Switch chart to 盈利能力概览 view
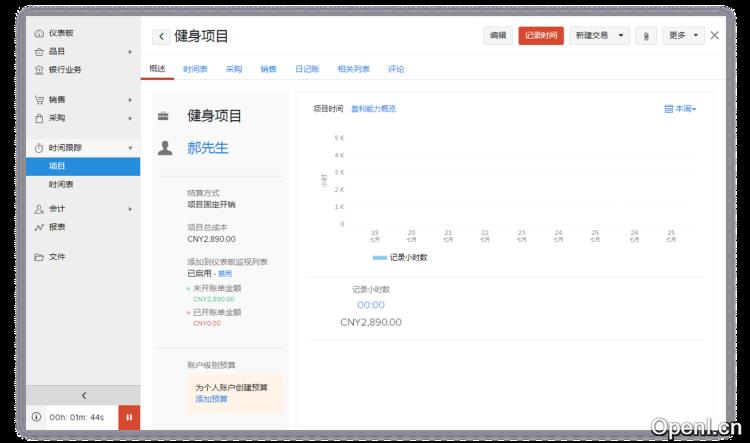 (x=373, y=109)
